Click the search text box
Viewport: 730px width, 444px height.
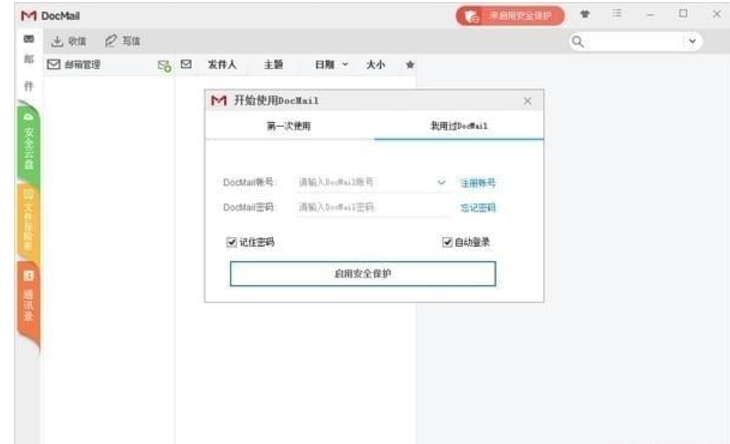(635, 42)
